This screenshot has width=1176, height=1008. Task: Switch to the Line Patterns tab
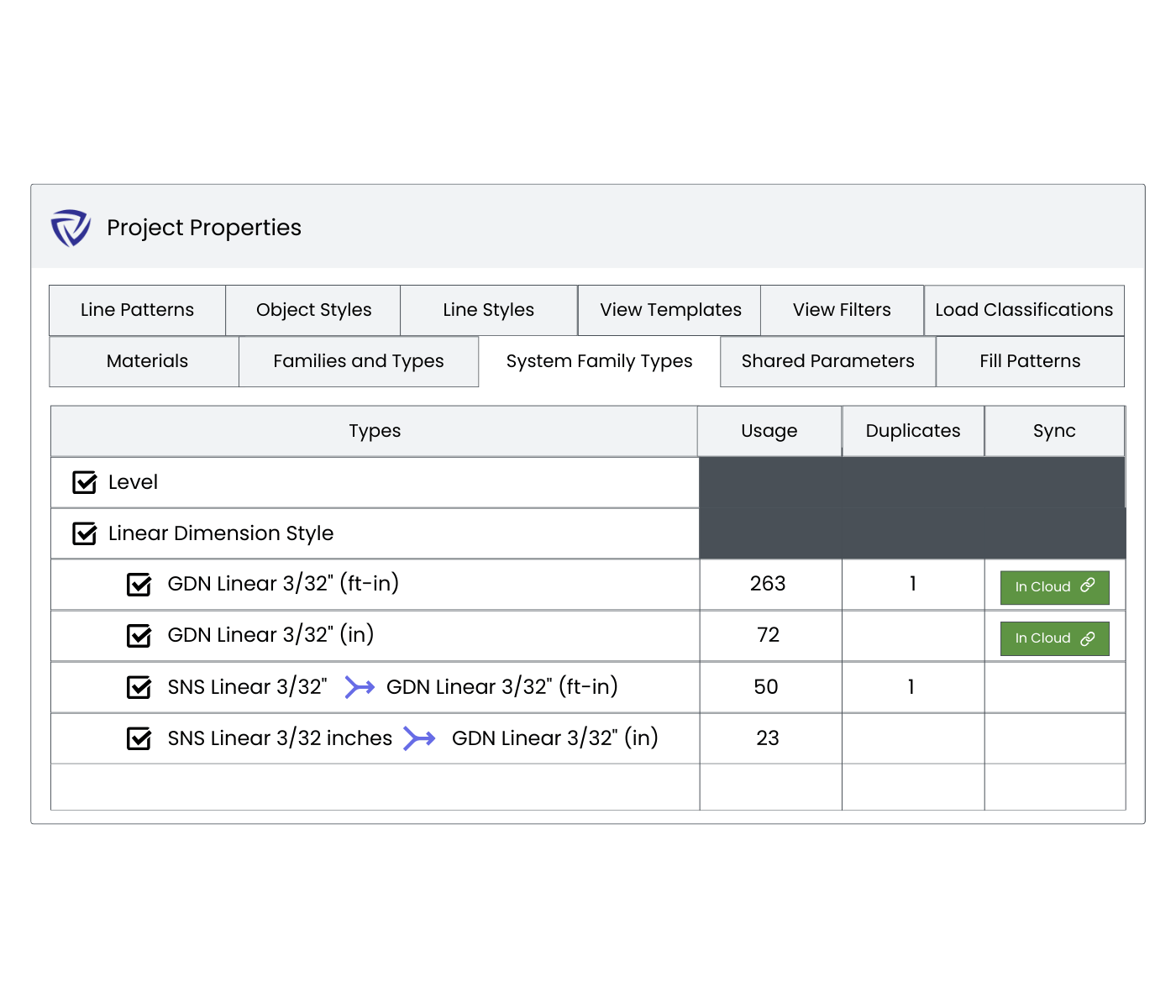tap(137, 310)
